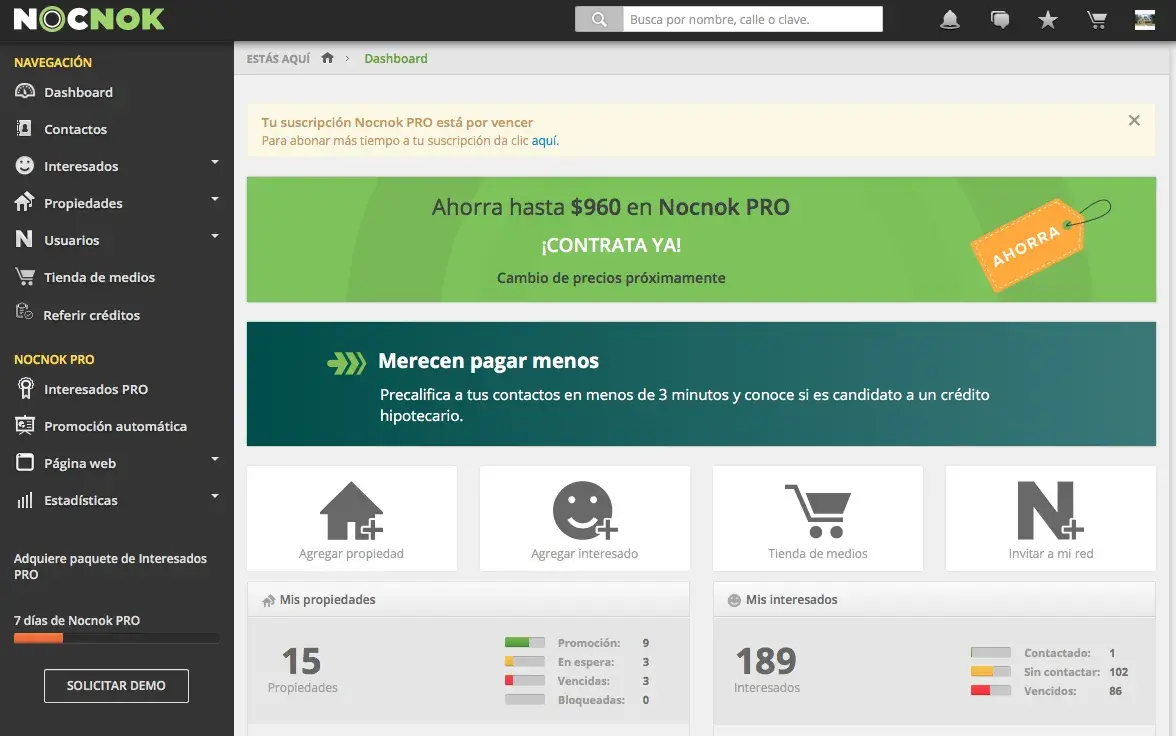Click the Agregar propiedad house-plus icon

[351, 511]
